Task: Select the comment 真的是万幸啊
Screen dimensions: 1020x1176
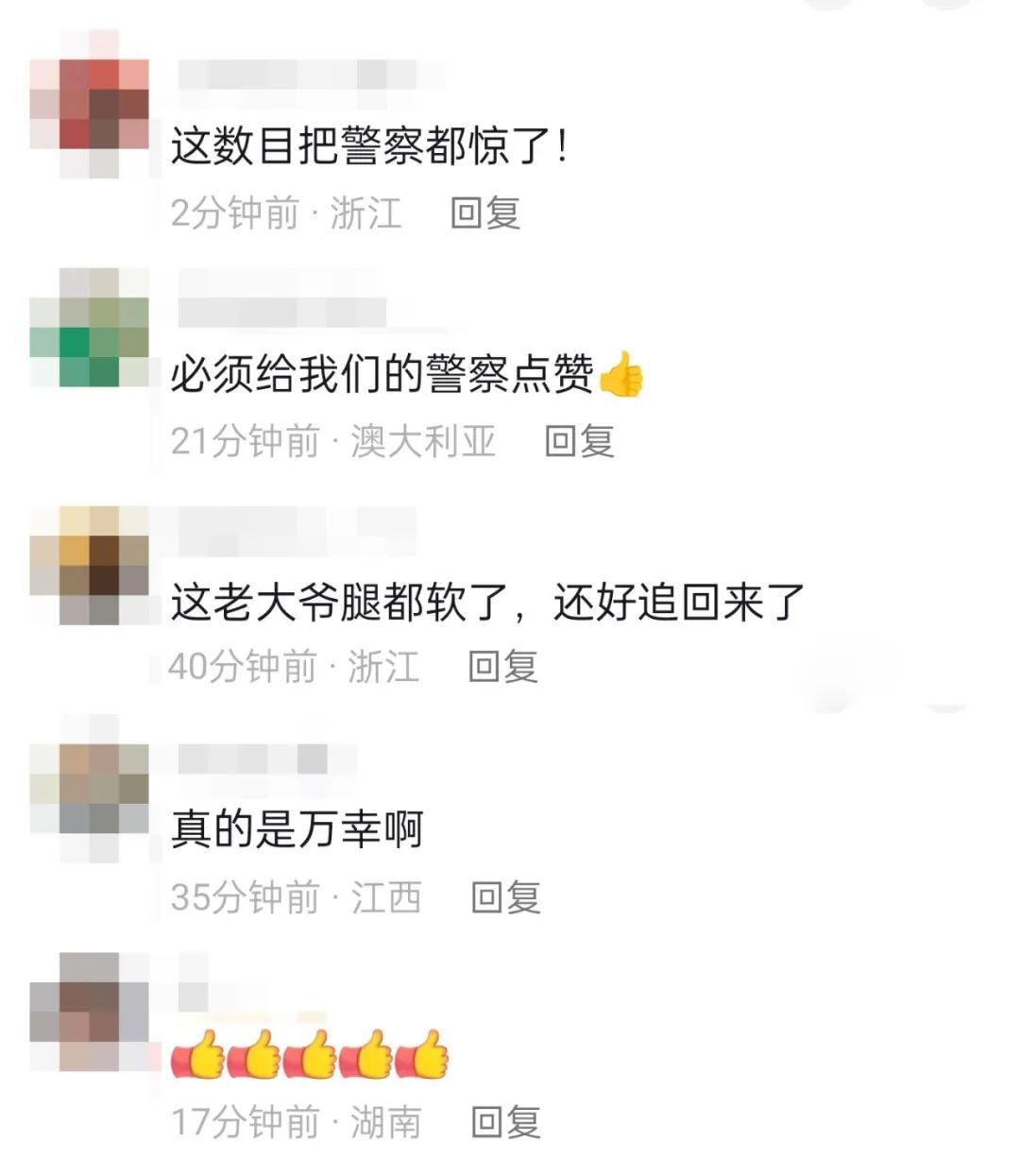Action: pos(297,829)
